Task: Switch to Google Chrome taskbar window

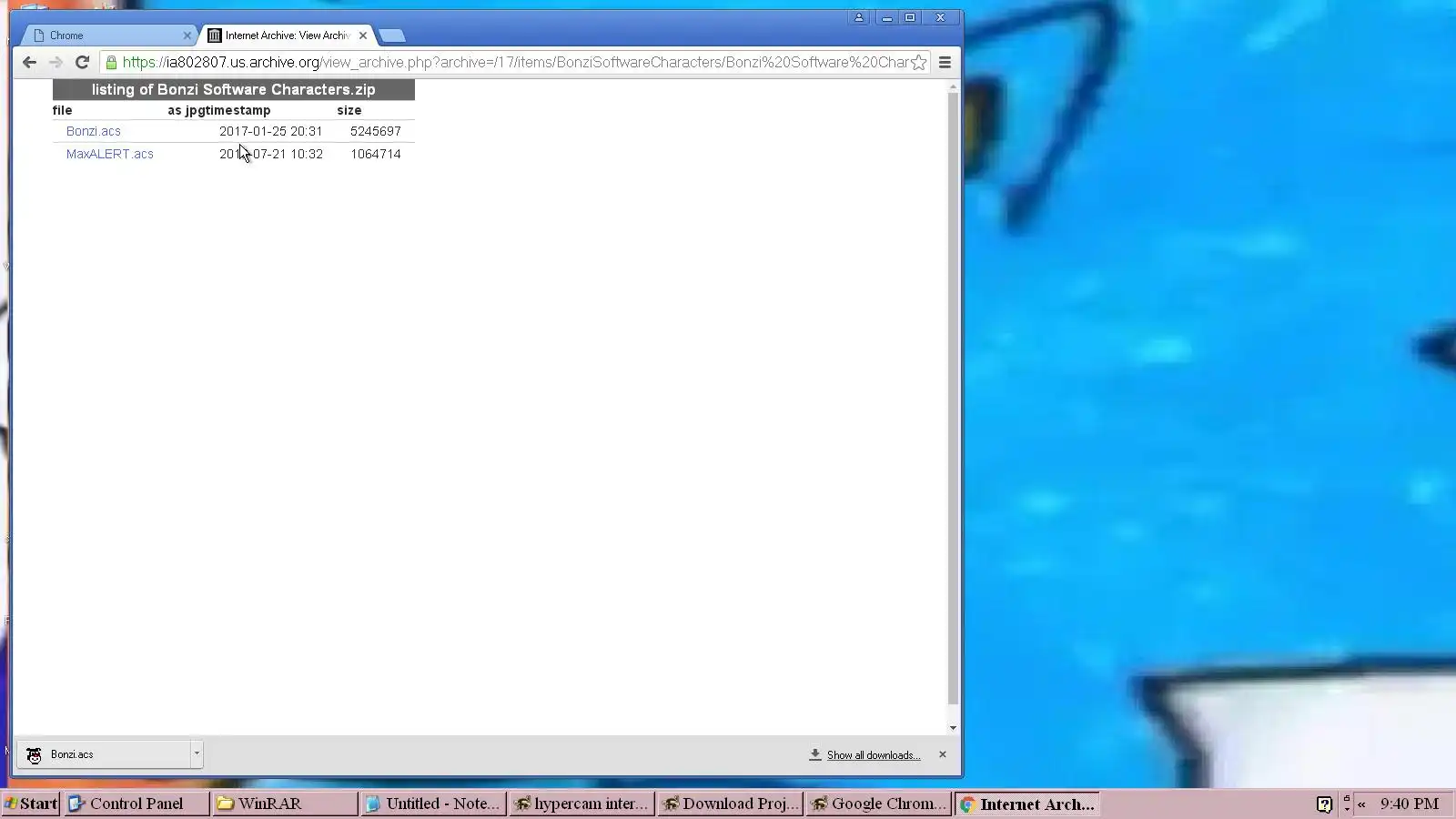Action: tap(879, 804)
